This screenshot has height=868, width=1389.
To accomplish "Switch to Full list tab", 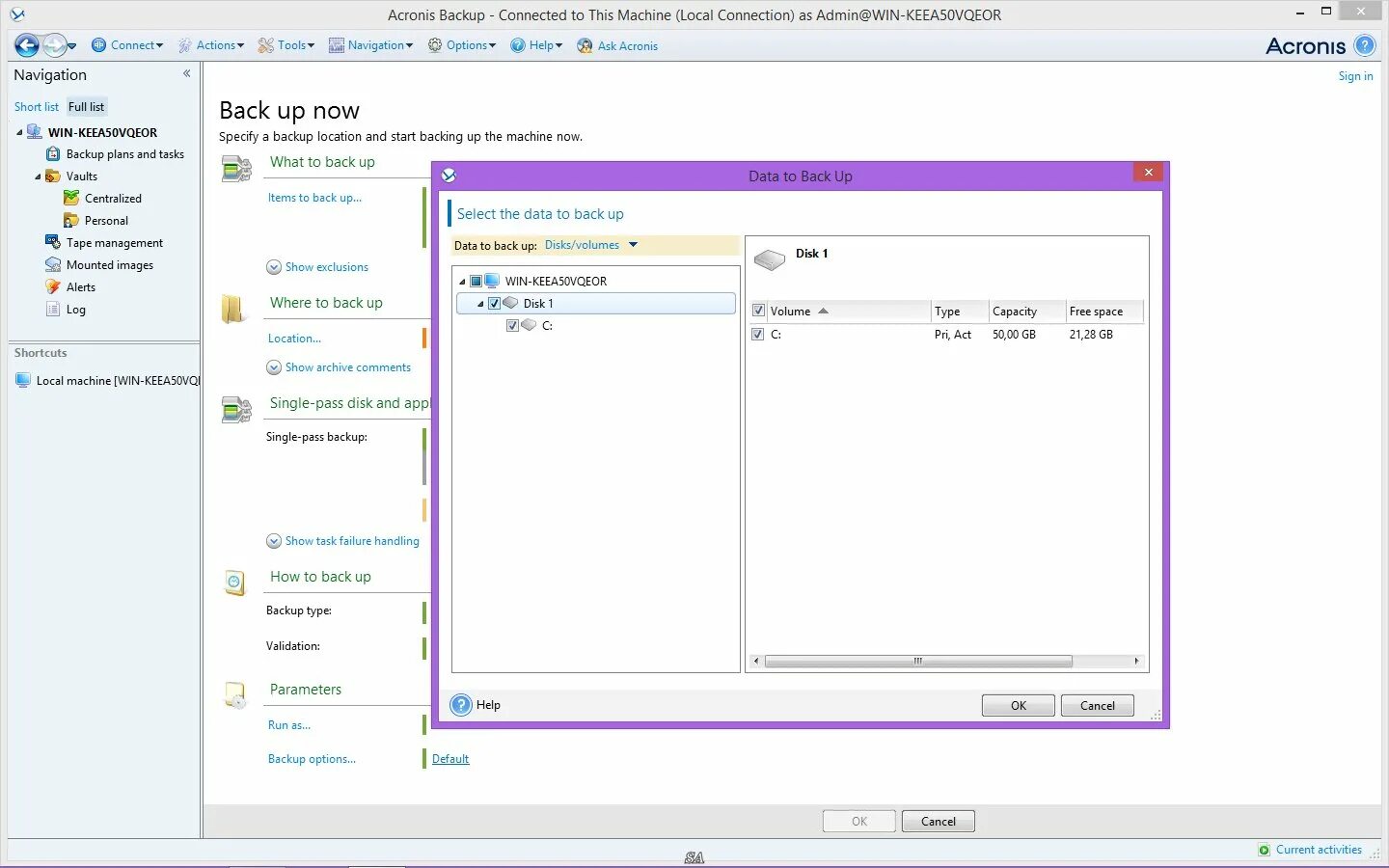I will click(86, 107).
